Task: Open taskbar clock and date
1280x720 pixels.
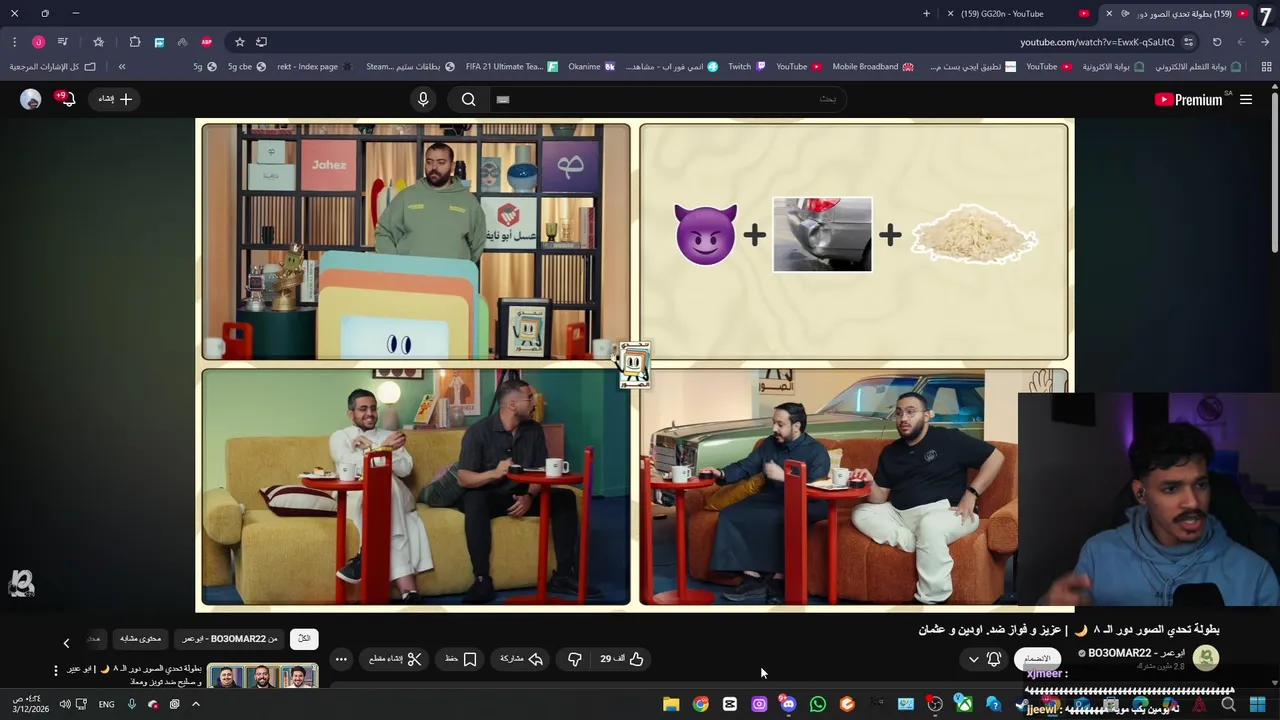Action: tap(30, 704)
